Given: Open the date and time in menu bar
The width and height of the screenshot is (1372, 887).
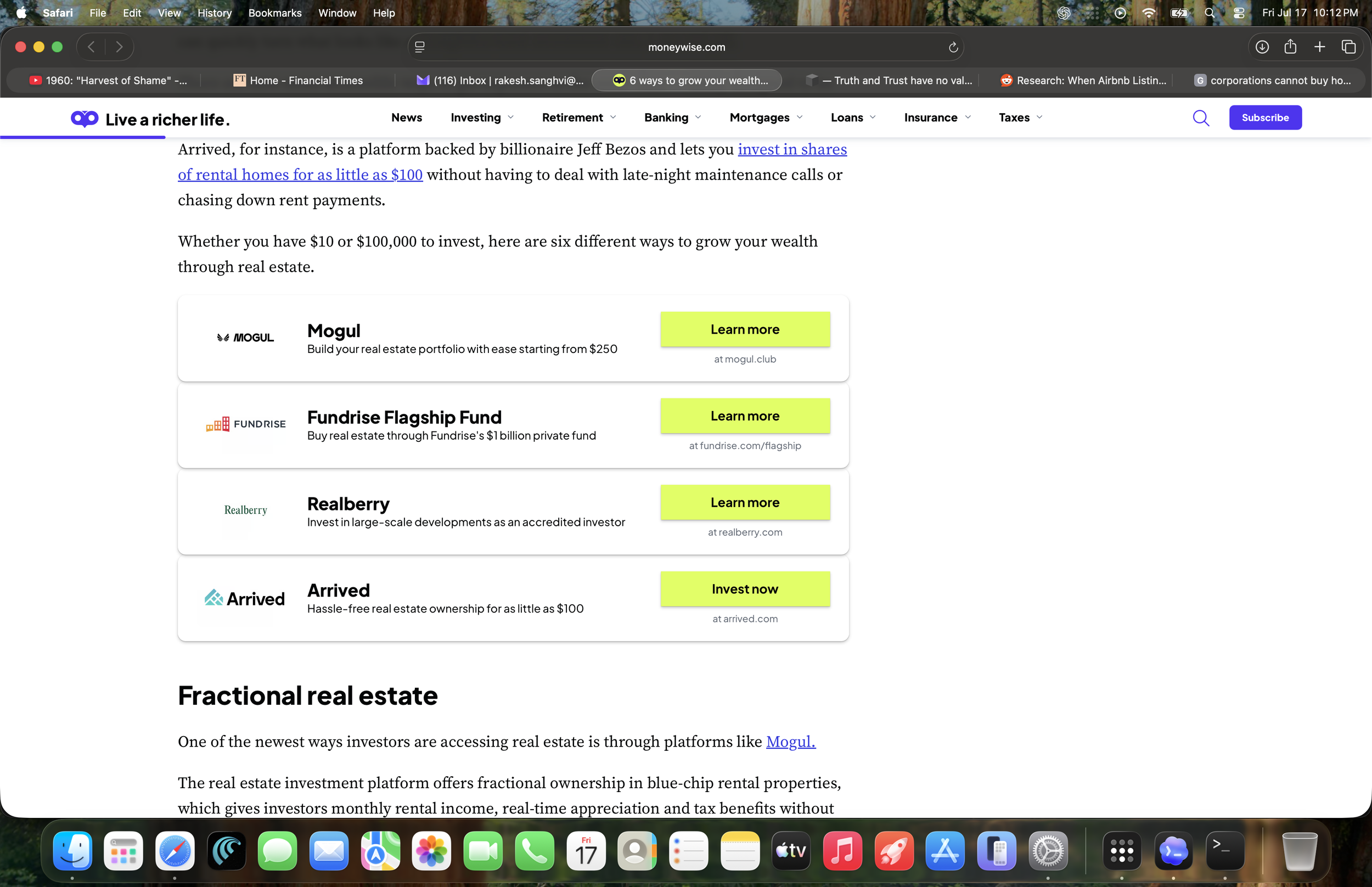Looking at the screenshot, I should [1310, 13].
